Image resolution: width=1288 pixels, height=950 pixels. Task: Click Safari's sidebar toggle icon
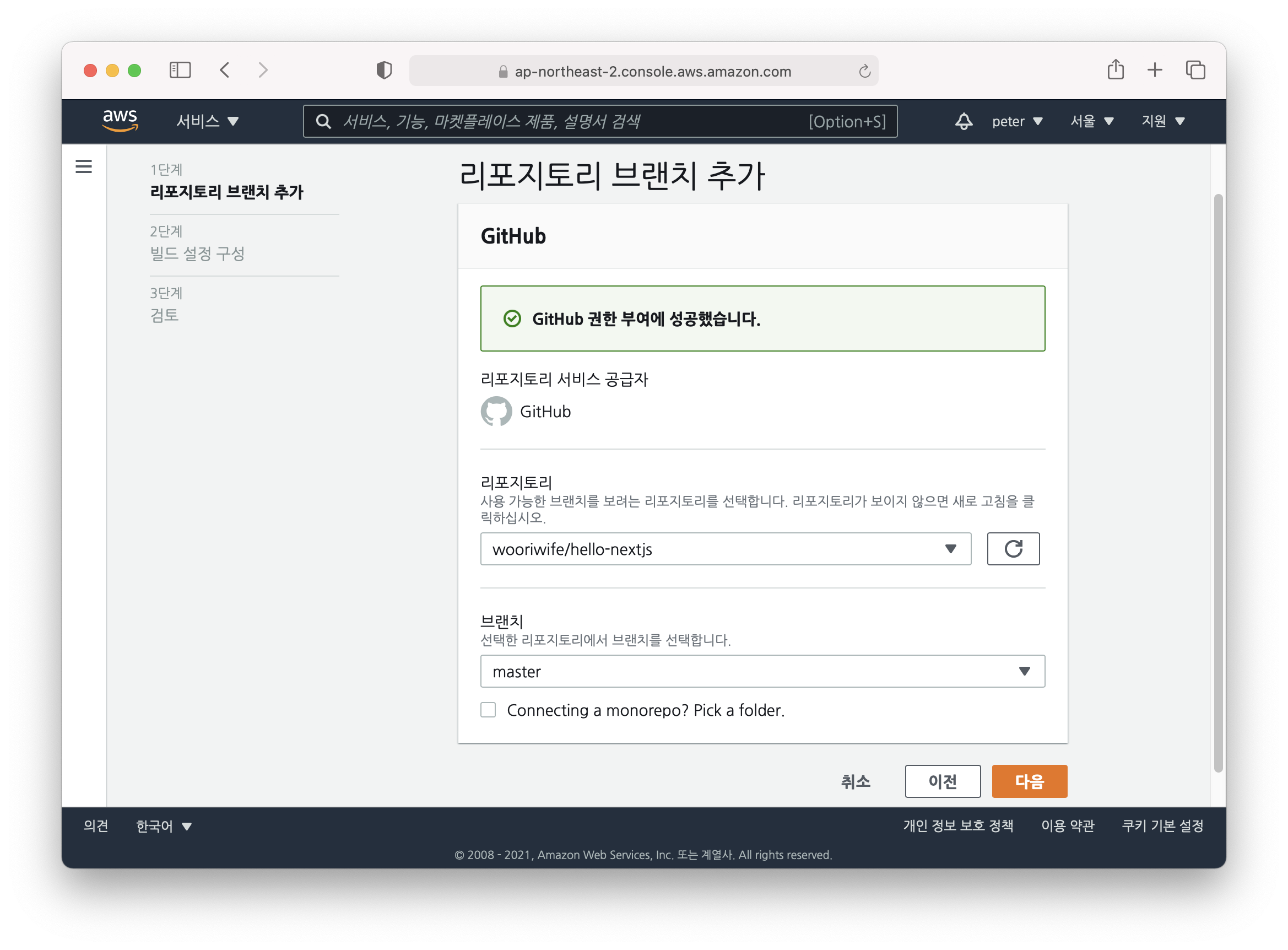(x=180, y=70)
